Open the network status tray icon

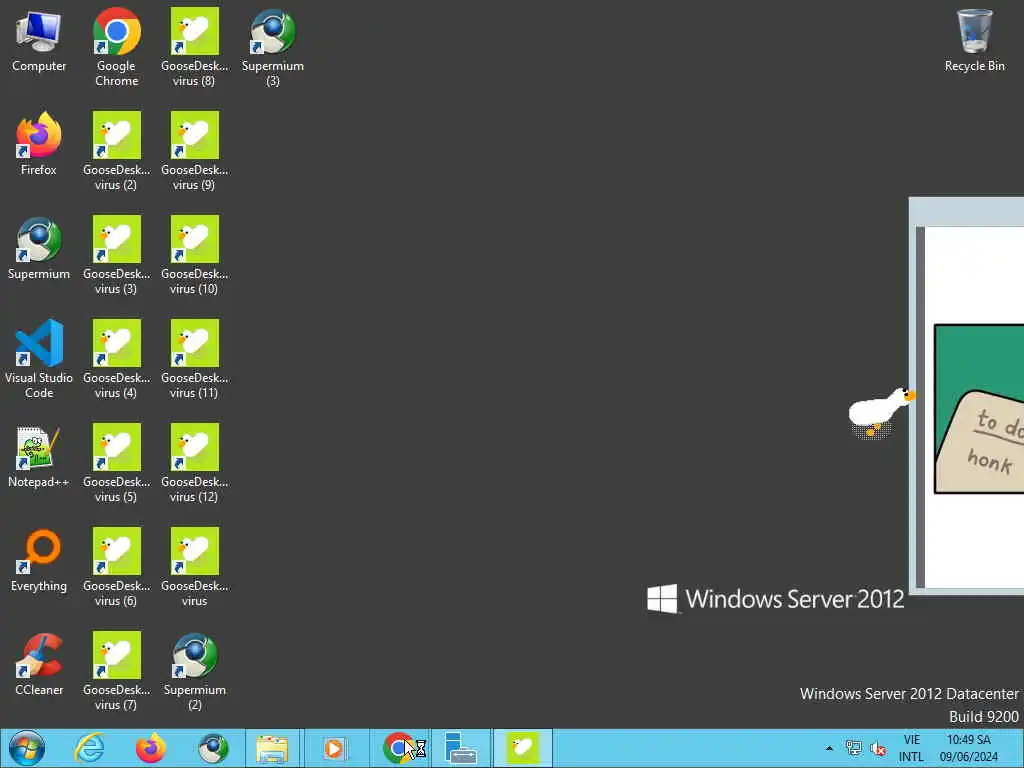click(853, 748)
